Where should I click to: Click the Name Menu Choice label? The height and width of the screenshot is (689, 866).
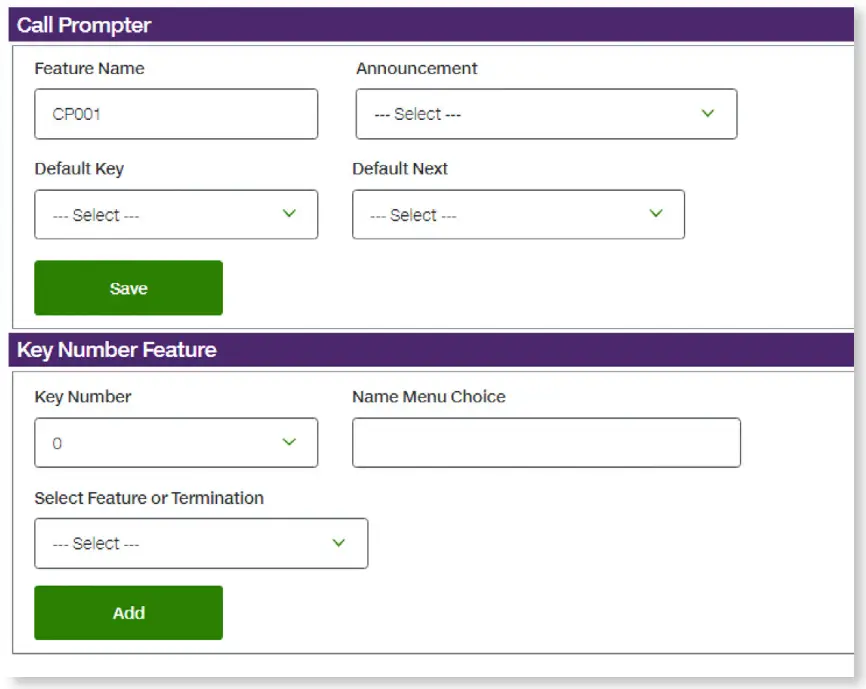(428, 396)
